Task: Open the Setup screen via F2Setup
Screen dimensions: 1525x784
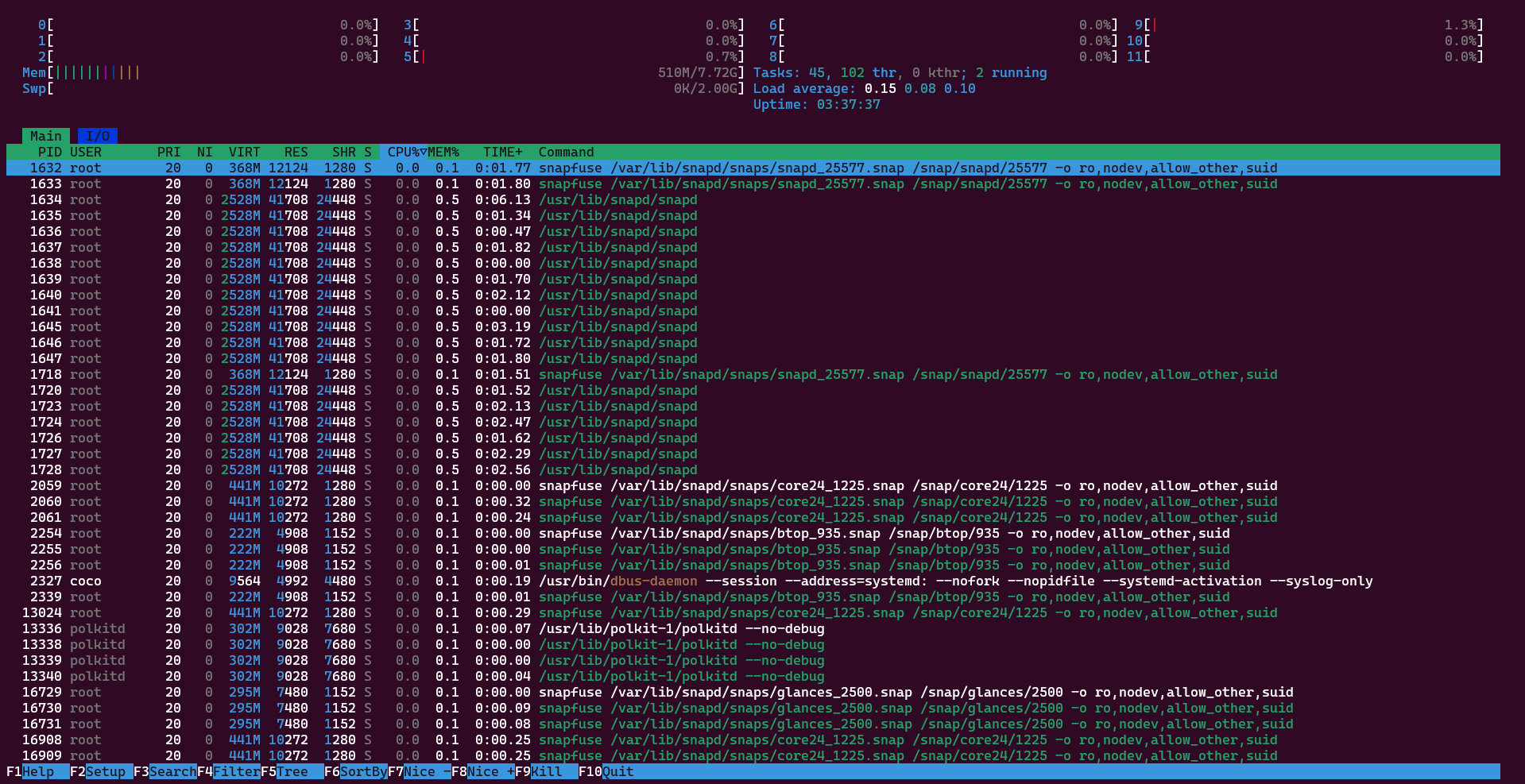Action: pos(95,771)
